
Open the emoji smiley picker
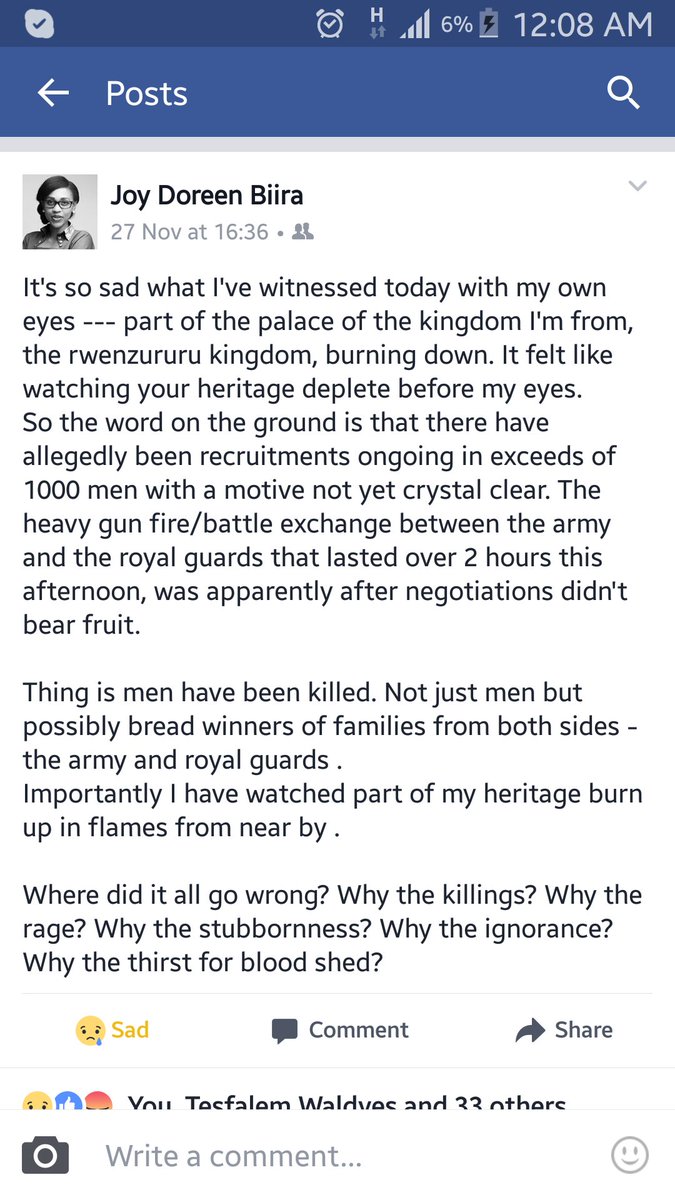pos(630,1156)
